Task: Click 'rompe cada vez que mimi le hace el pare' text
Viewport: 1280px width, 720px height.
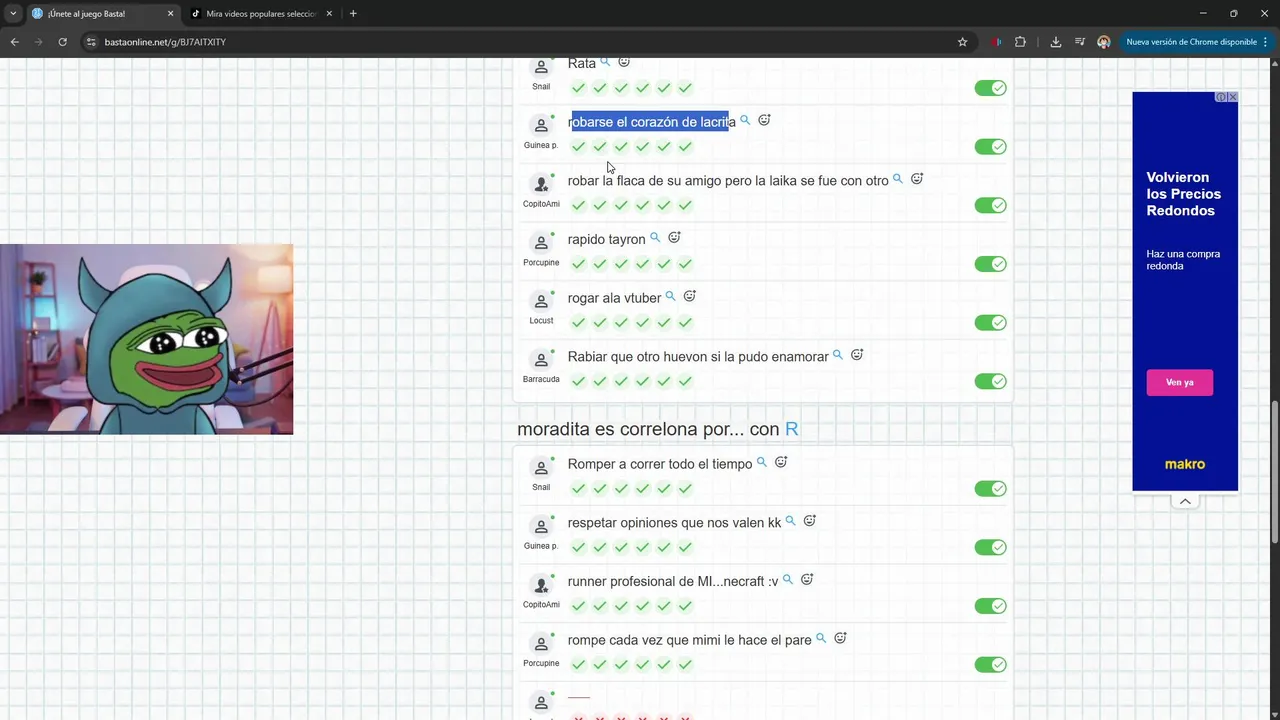Action: click(690, 640)
